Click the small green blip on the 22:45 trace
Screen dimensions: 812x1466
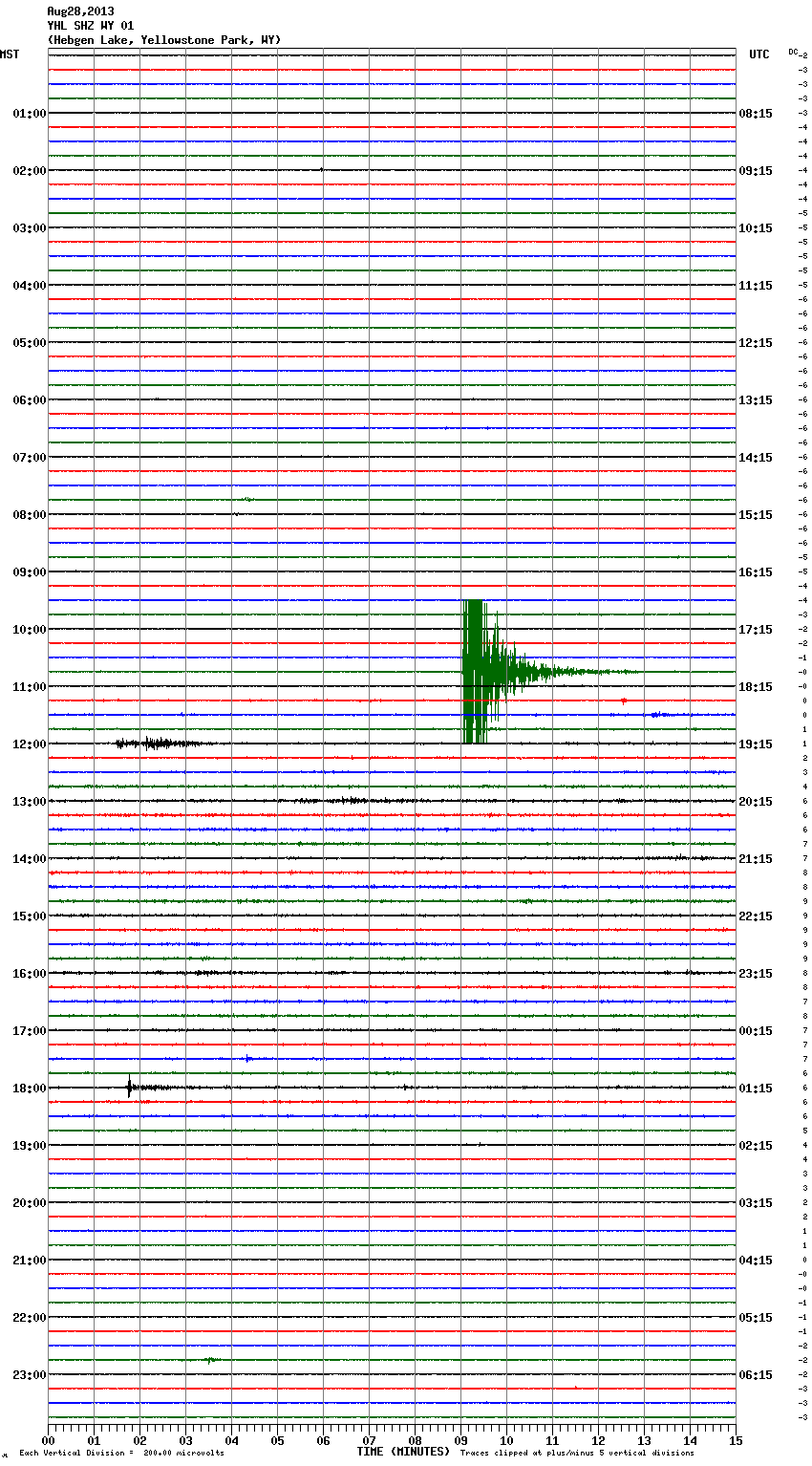tap(212, 1359)
